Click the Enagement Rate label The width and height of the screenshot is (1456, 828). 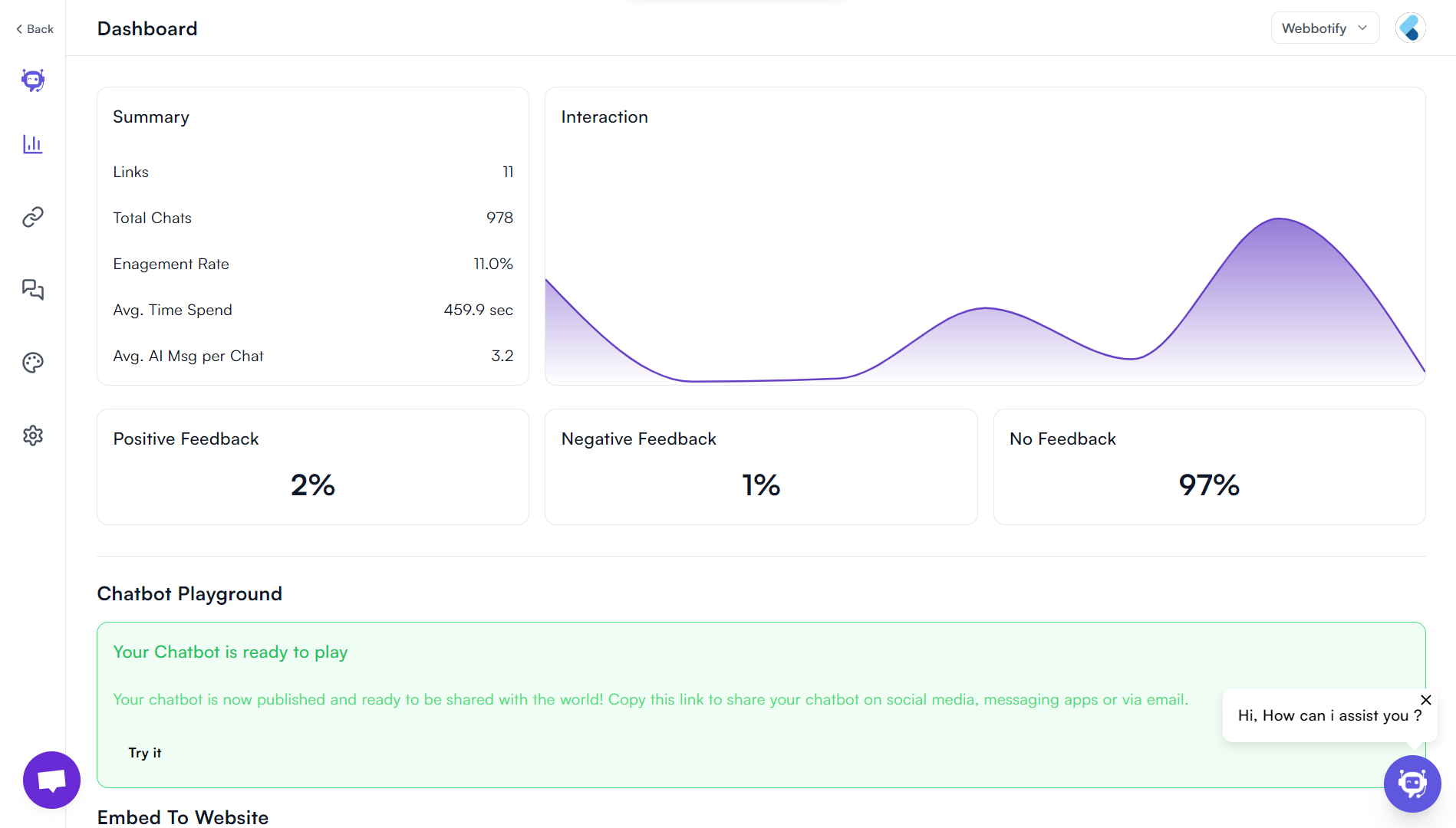pos(171,264)
